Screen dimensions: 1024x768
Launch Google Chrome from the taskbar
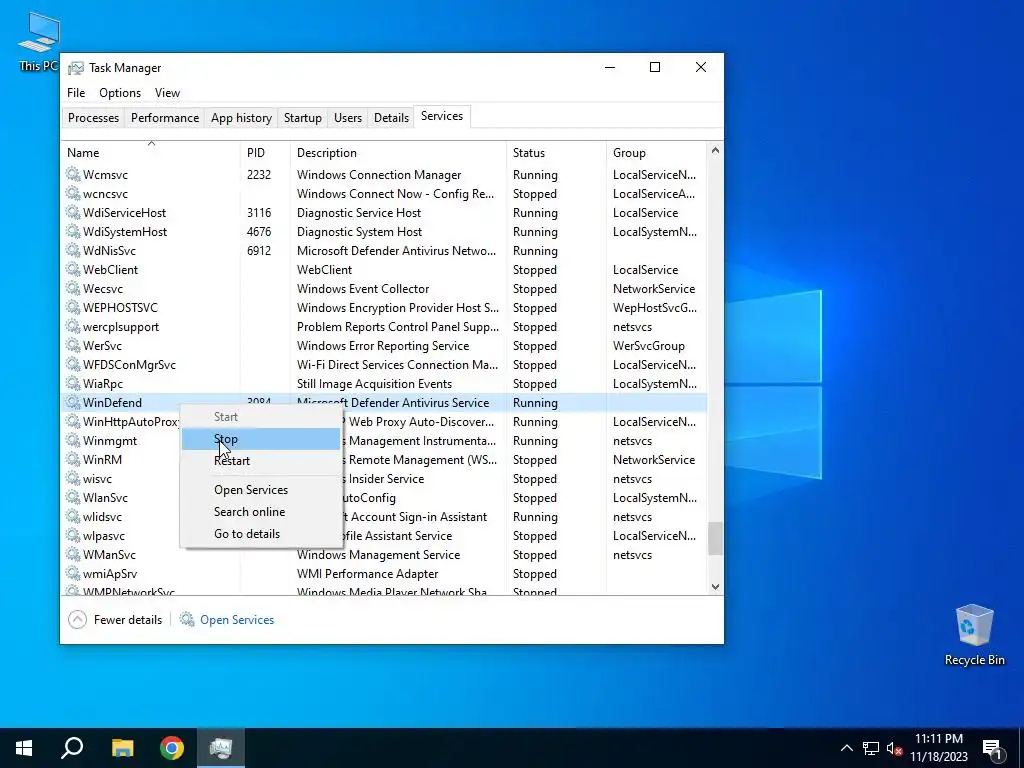tap(172, 748)
